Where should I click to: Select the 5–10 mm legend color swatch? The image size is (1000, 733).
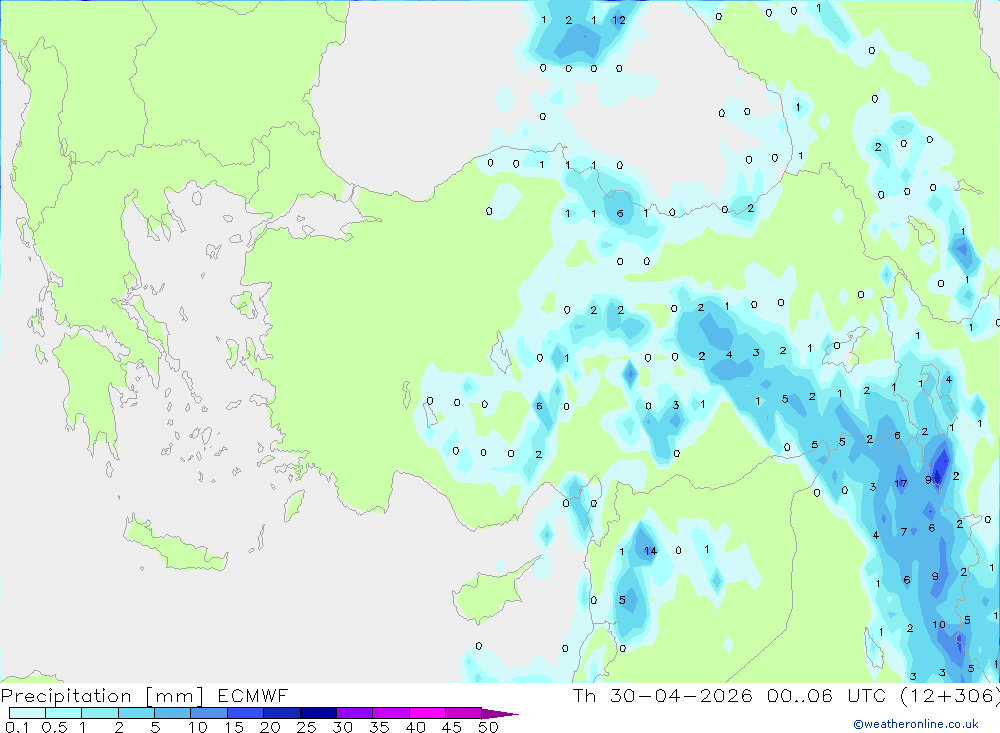(172, 713)
